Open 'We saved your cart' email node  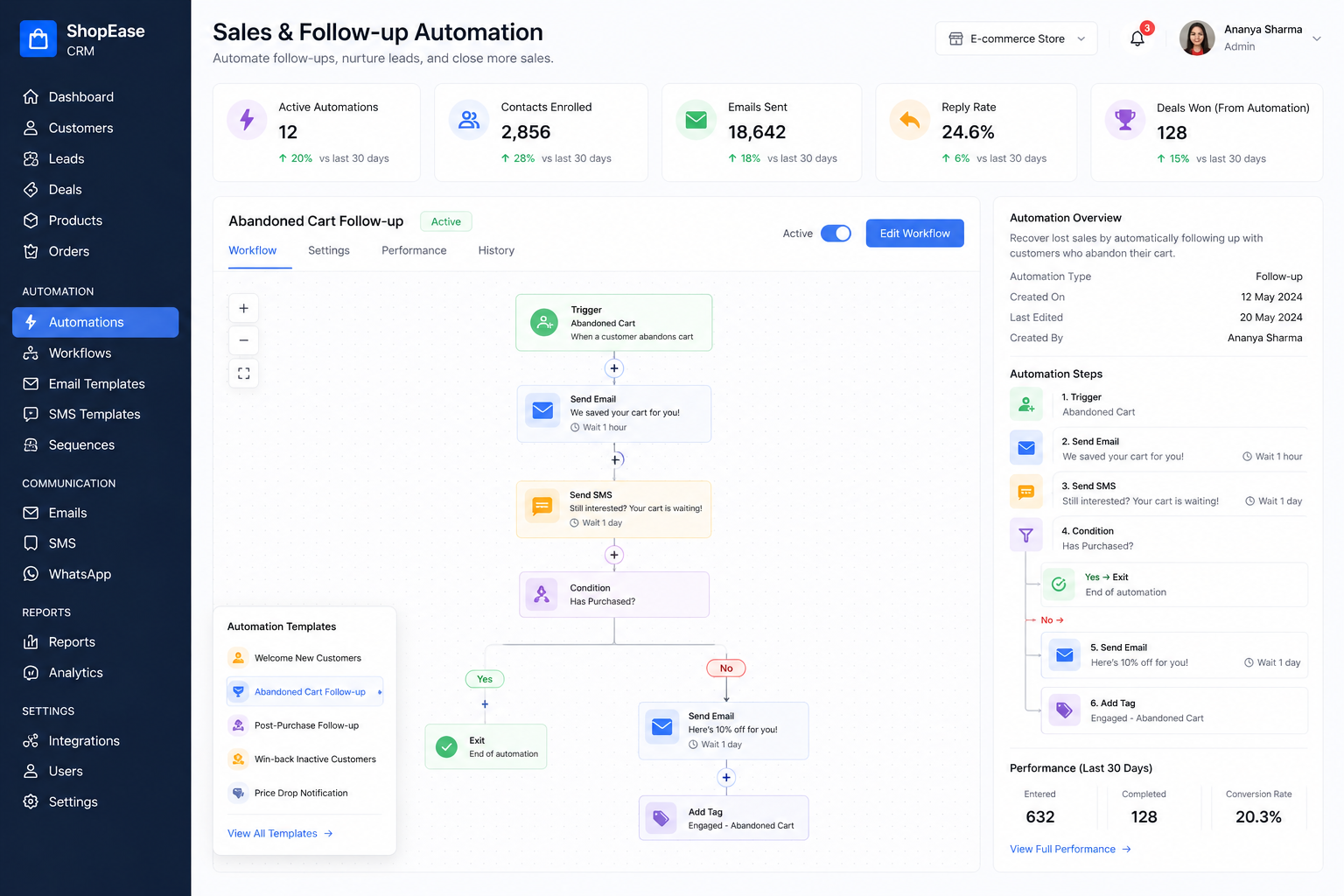(x=614, y=414)
